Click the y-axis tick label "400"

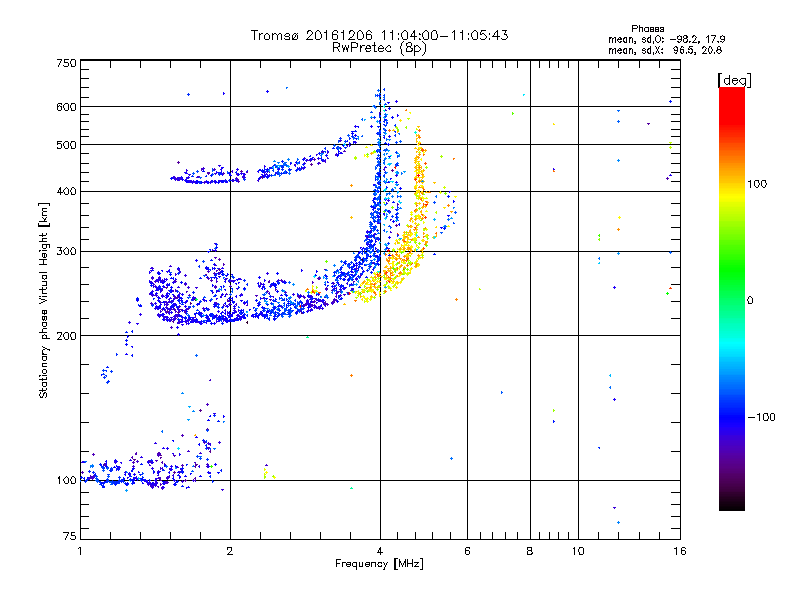tap(67, 192)
